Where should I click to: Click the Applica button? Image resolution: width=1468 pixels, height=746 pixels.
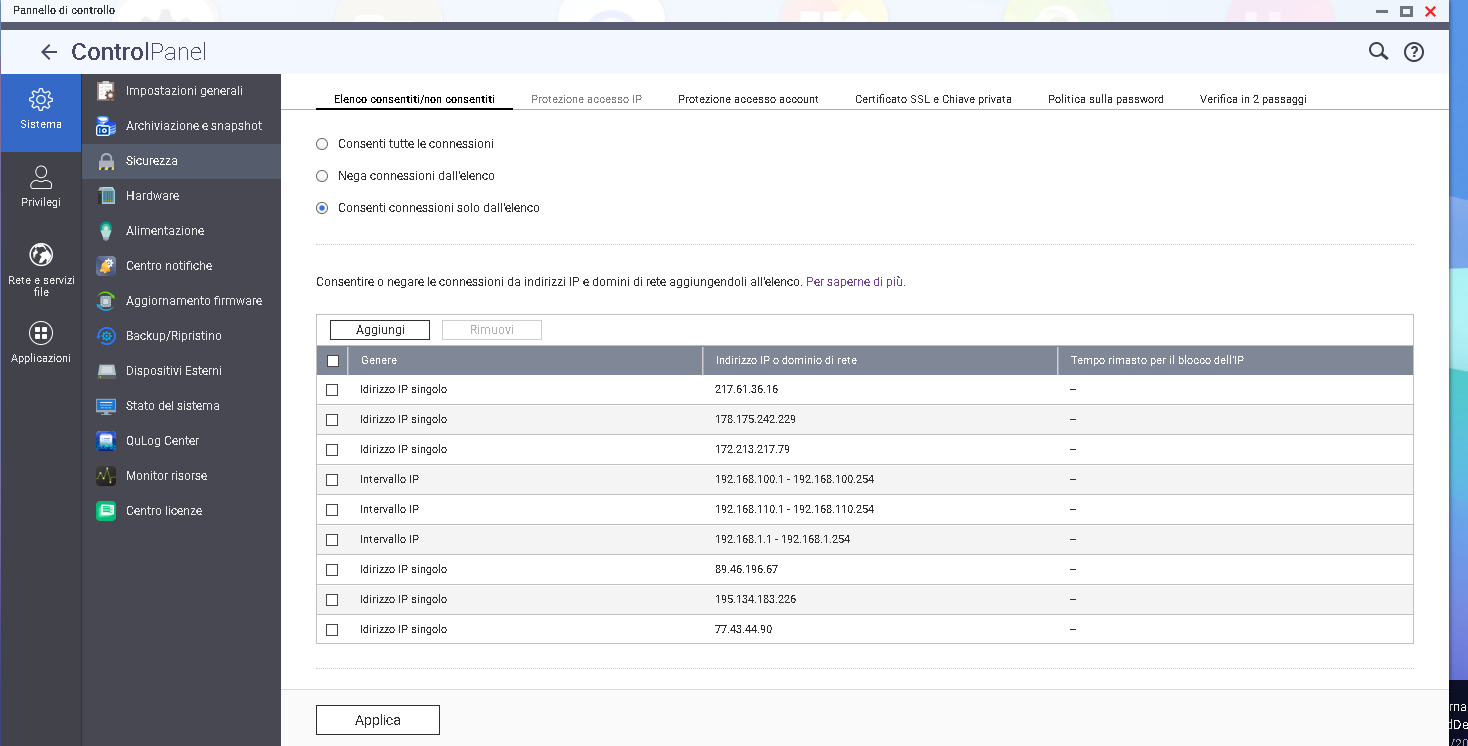pos(378,720)
